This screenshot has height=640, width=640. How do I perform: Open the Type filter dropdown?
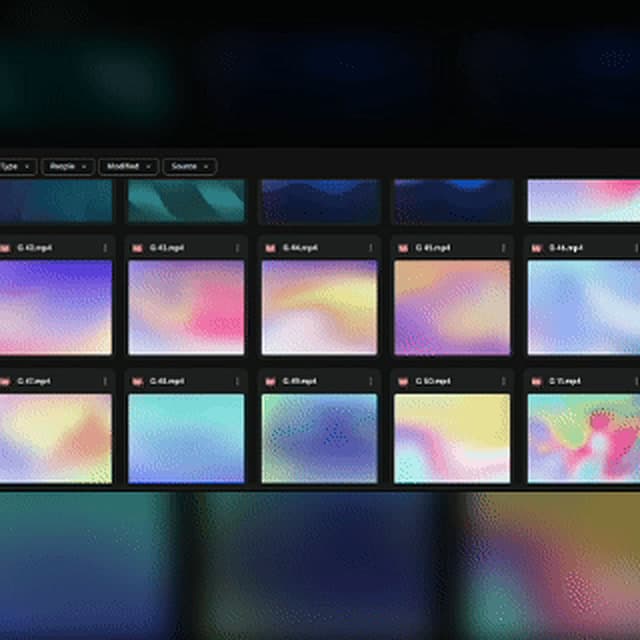click(17, 167)
